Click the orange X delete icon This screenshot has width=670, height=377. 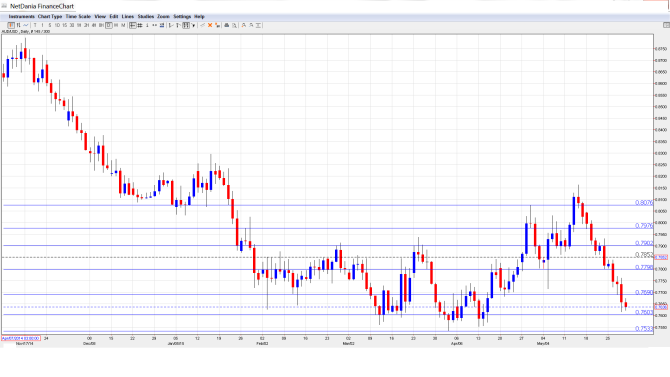click(210, 25)
